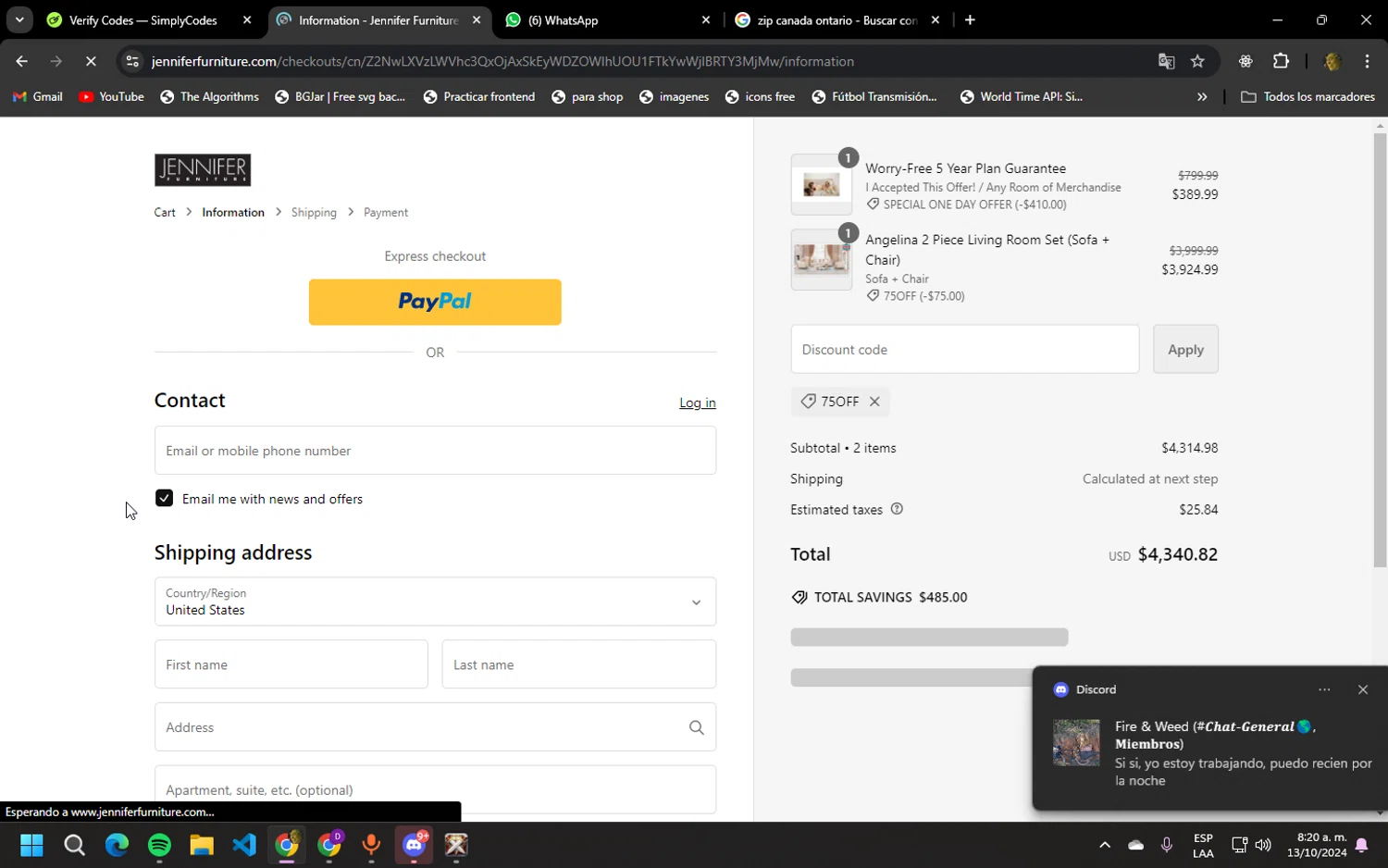Open the Windows Start menu
Image resolution: width=1388 pixels, height=868 pixels.
(31, 845)
